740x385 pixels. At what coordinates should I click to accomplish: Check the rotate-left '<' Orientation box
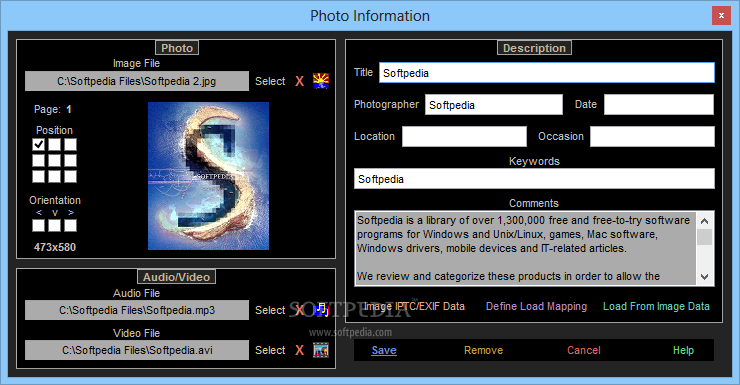pos(39,226)
